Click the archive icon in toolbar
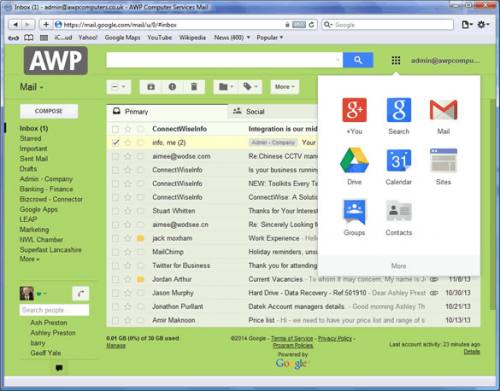The image size is (500, 391). click(x=151, y=87)
